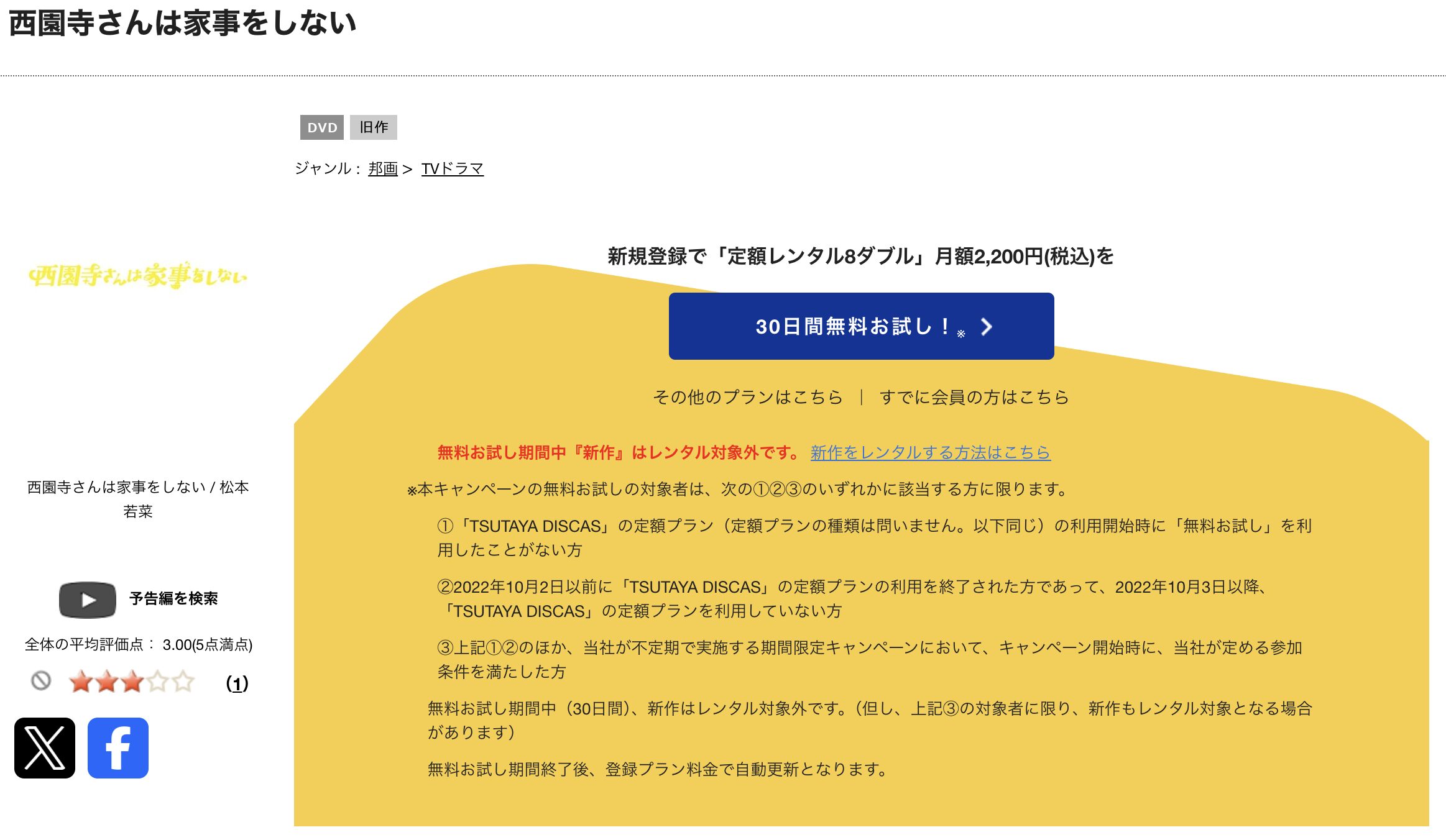
Task: Click the 旧作 label badge
Action: tap(374, 127)
